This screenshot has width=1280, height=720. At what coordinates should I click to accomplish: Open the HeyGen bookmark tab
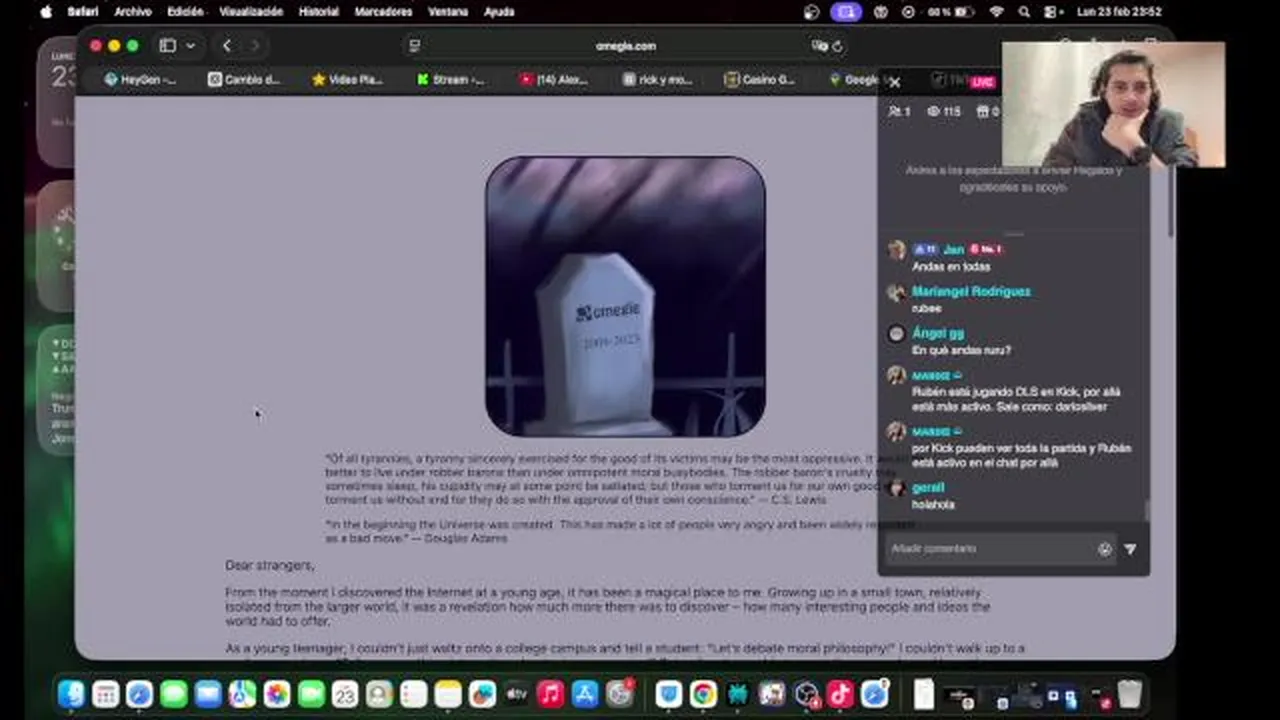(x=140, y=80)
